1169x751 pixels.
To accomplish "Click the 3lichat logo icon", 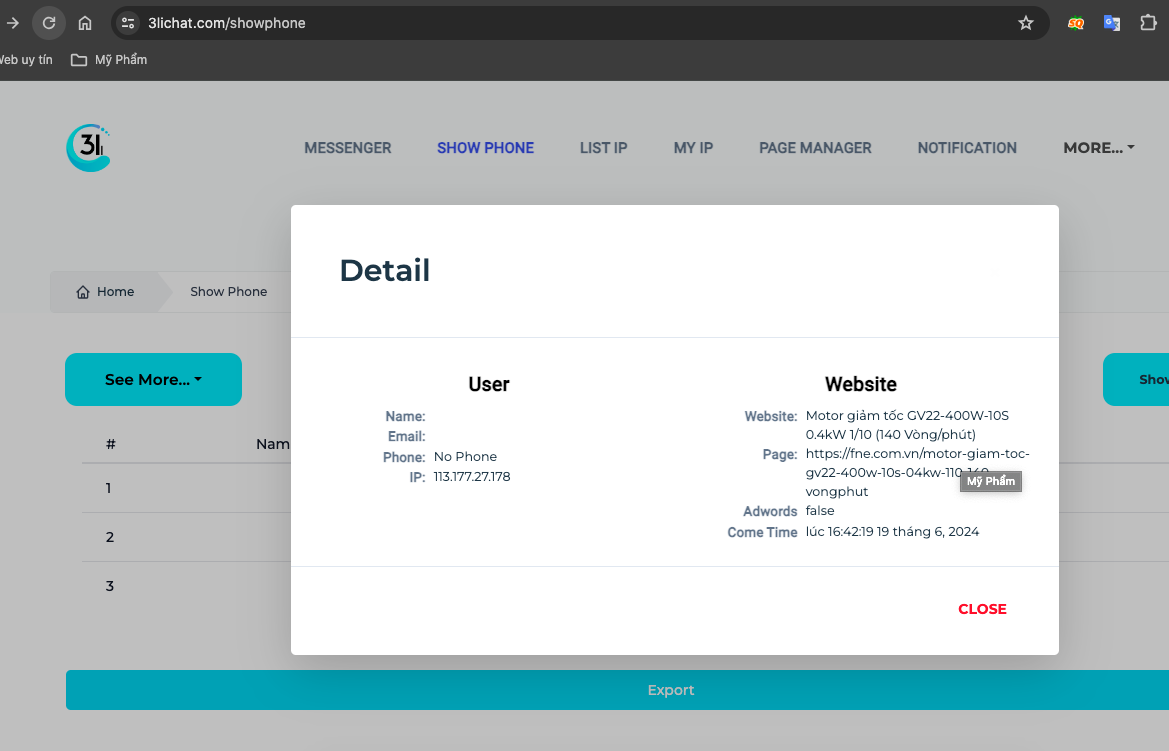I will pos(88,148).
